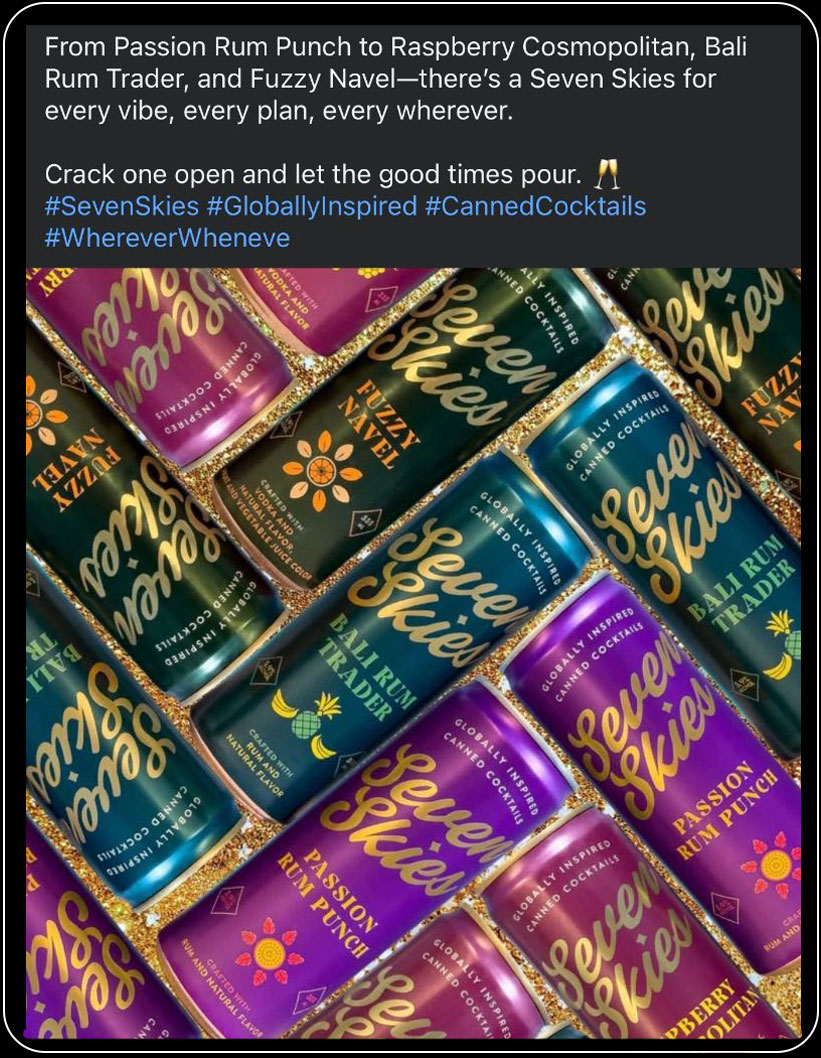Click the caption paragraph starting "From Passion Rum Punch"
This screenshot has height=1058, width=821.
[x=396, y=78]
